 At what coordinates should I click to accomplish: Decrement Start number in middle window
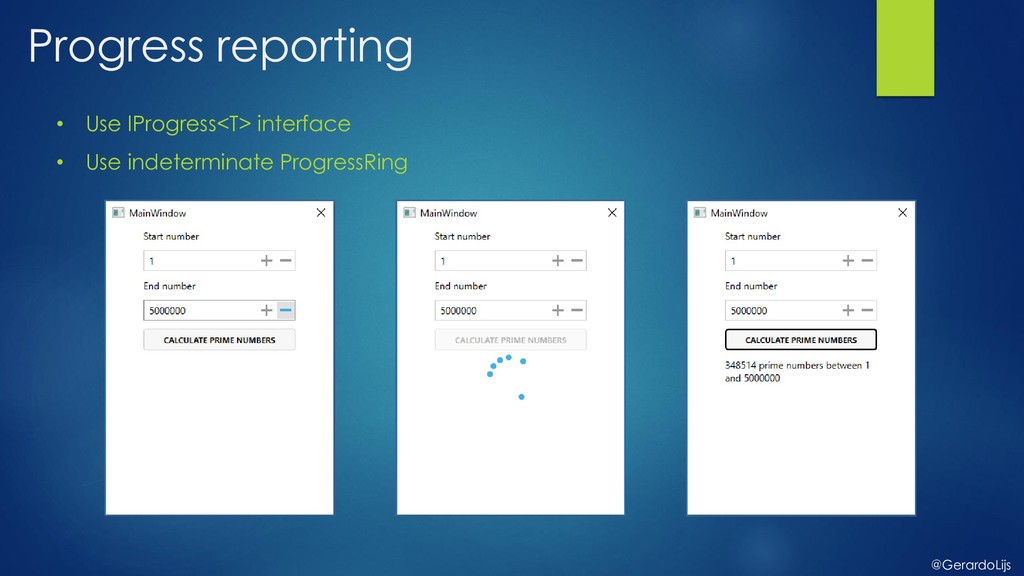[577, 261]
